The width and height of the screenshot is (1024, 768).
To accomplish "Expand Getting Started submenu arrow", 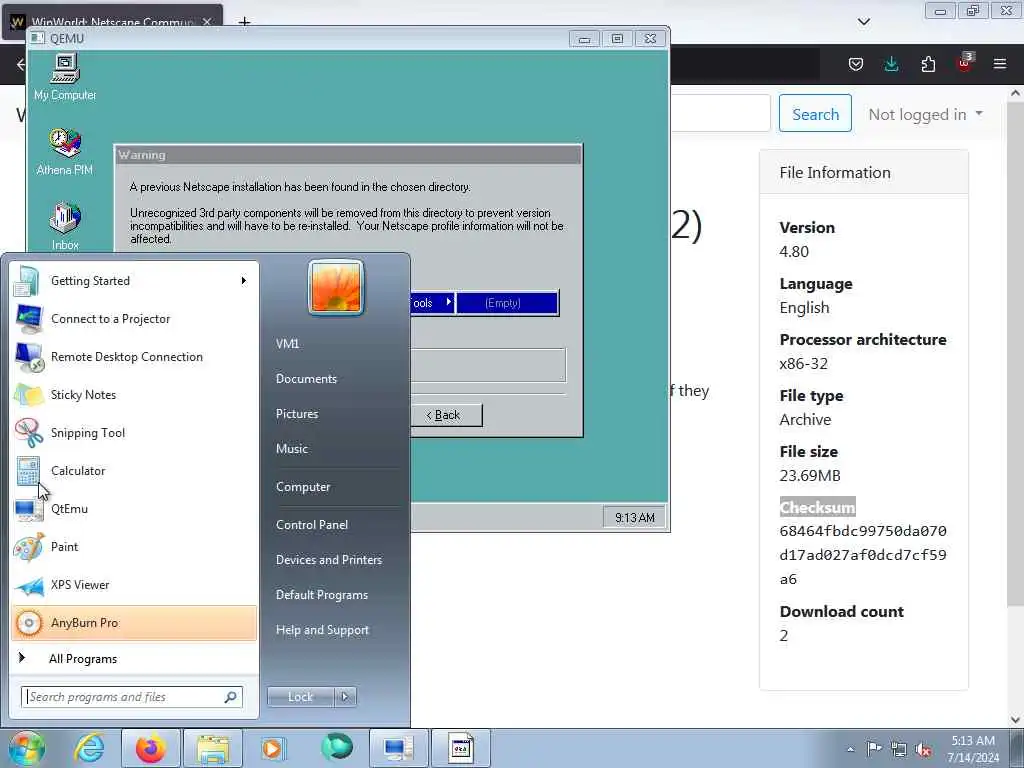I will pos(244,281).
